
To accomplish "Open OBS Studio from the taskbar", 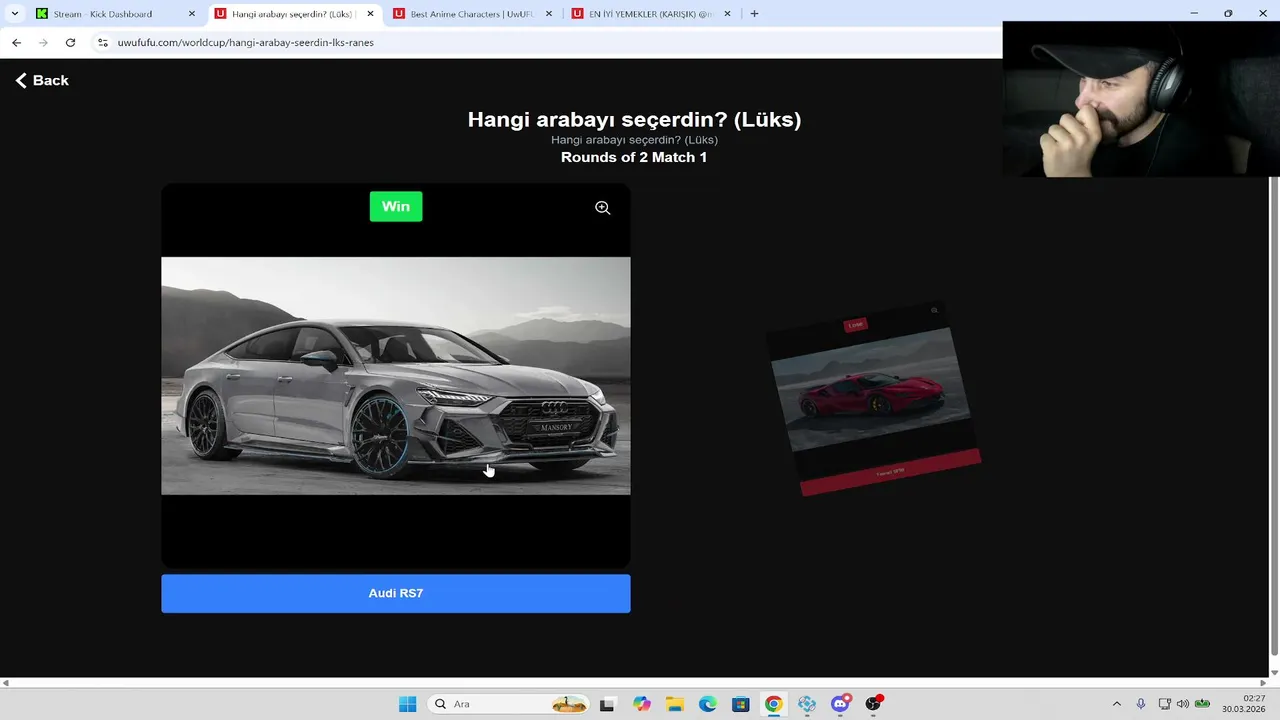I will 874,704.
